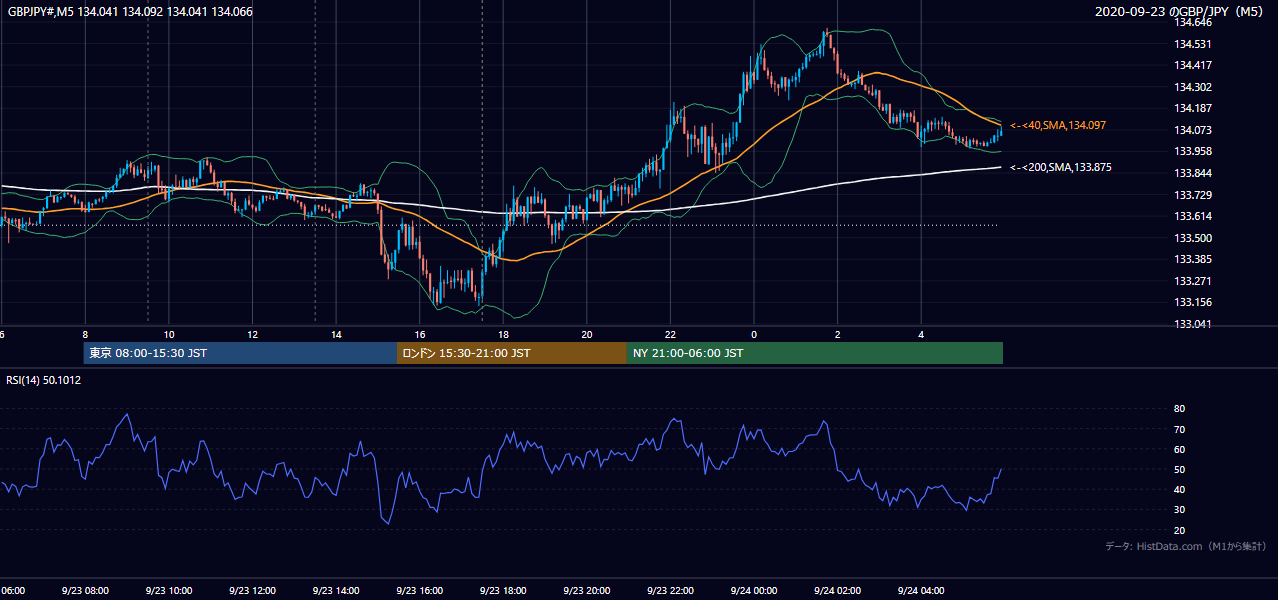1278x600 pixels.
Task: Click the RSI(14) 50.1012 indicator label
Action: pos(45,380)
